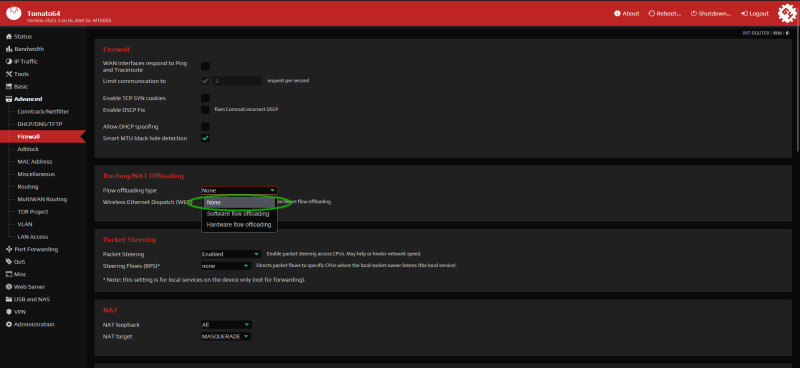Click the IP Traffic pie icon
This screenshot has height=368, width=800.
coord(9,62)
